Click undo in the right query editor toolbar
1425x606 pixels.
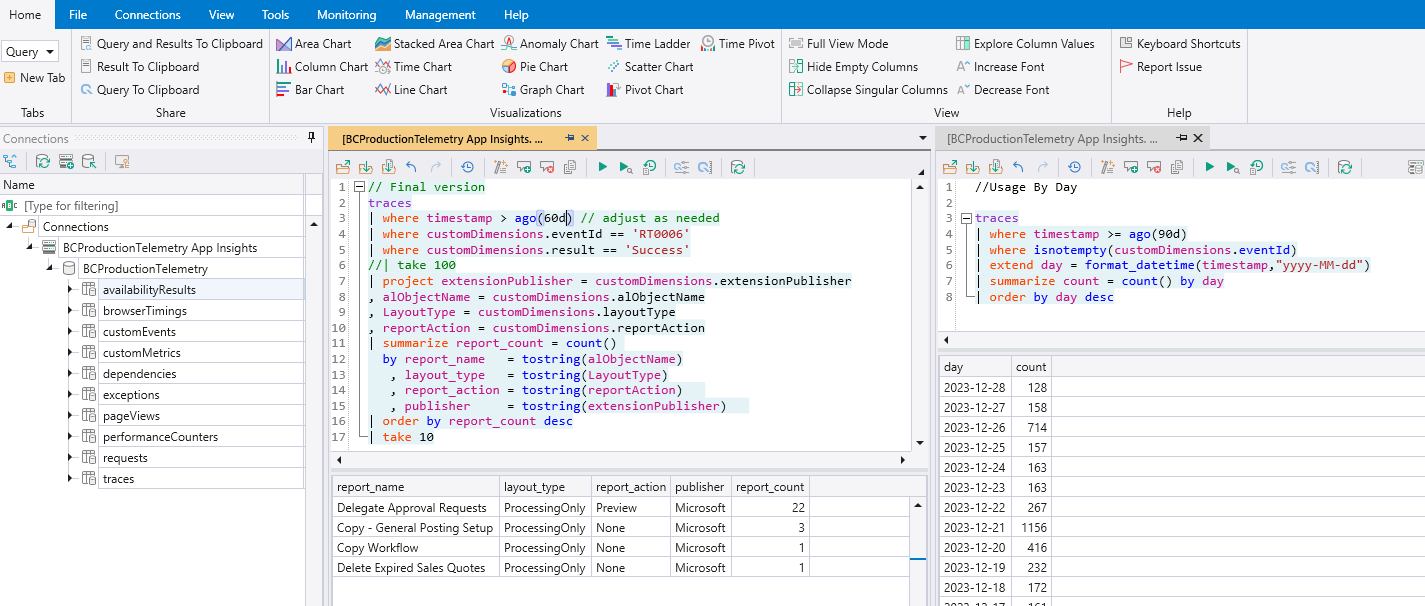coord(1018,167)
